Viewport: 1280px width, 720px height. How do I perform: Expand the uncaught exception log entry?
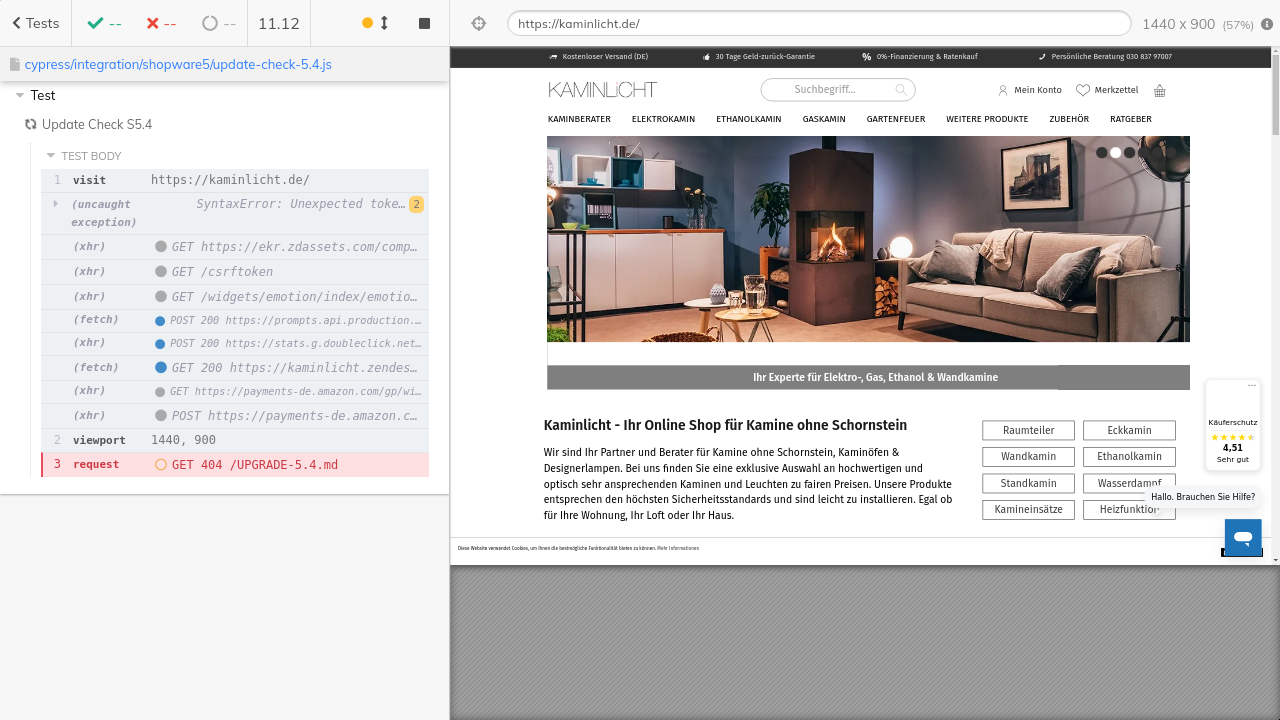point(56,204)
